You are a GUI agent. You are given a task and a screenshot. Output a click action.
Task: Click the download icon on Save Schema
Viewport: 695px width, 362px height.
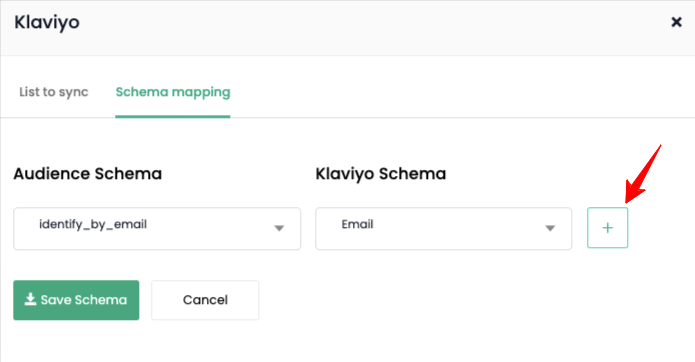point(30,300)
